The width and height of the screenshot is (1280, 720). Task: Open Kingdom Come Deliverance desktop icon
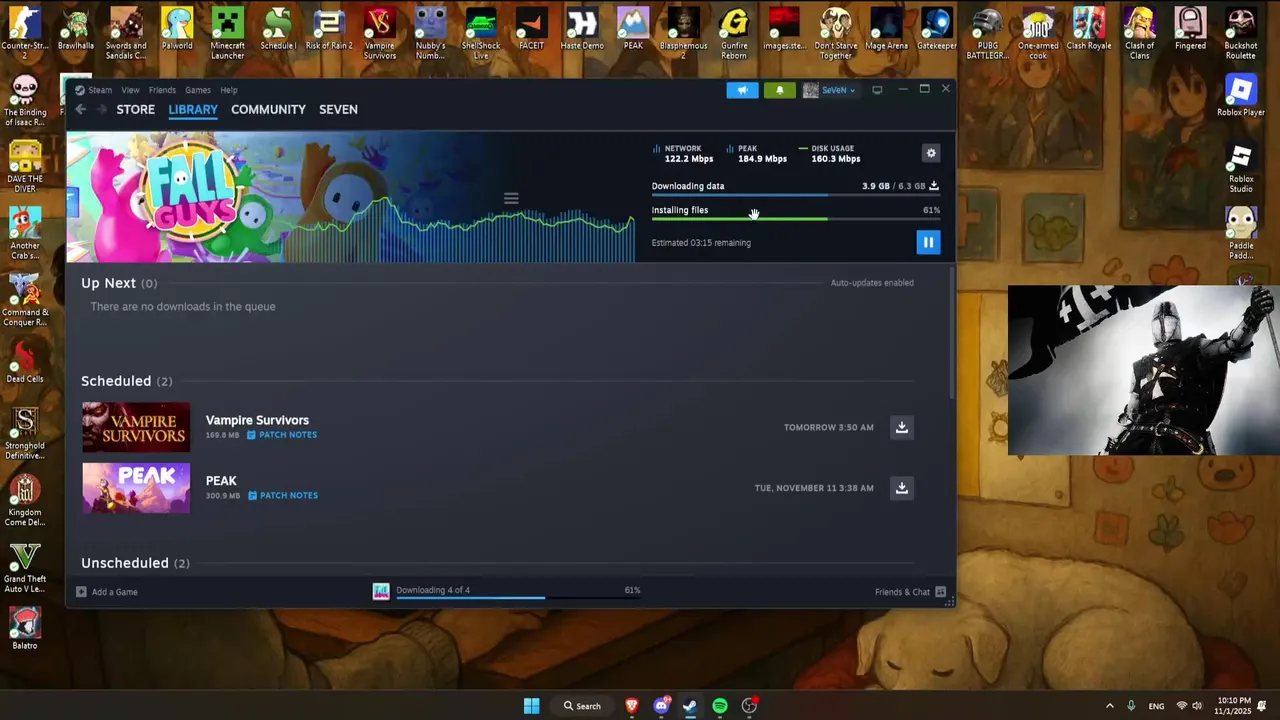[x=25, y=500]
